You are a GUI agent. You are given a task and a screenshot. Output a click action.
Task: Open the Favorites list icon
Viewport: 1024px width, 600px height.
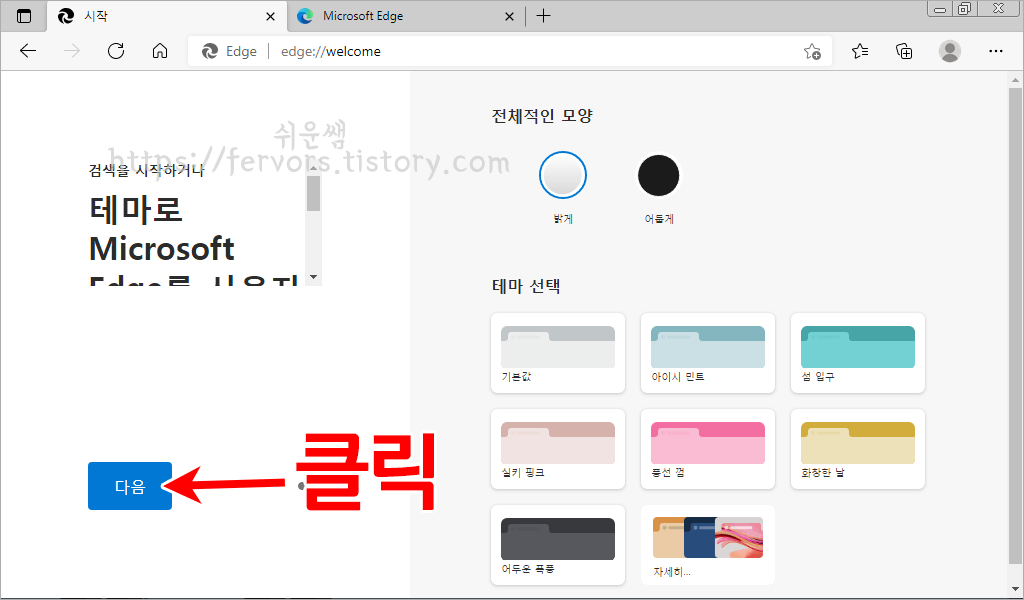[860, 51]
